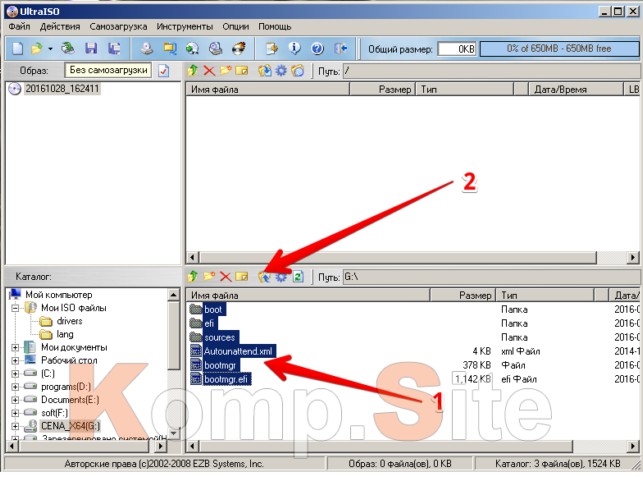Open the Помощь menu
Screen dimensions: 643x477
click(x=275, y=27)
